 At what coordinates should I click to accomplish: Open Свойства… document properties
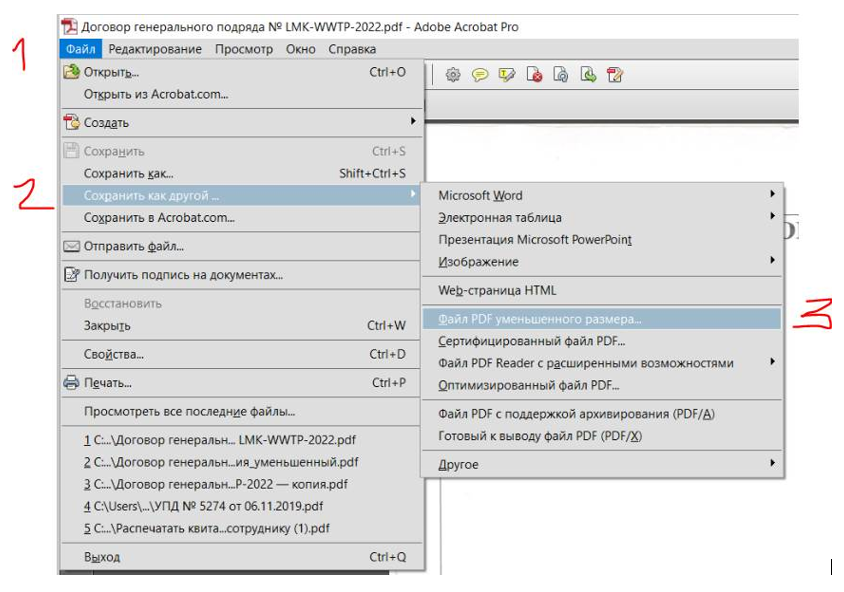point(241,354)
